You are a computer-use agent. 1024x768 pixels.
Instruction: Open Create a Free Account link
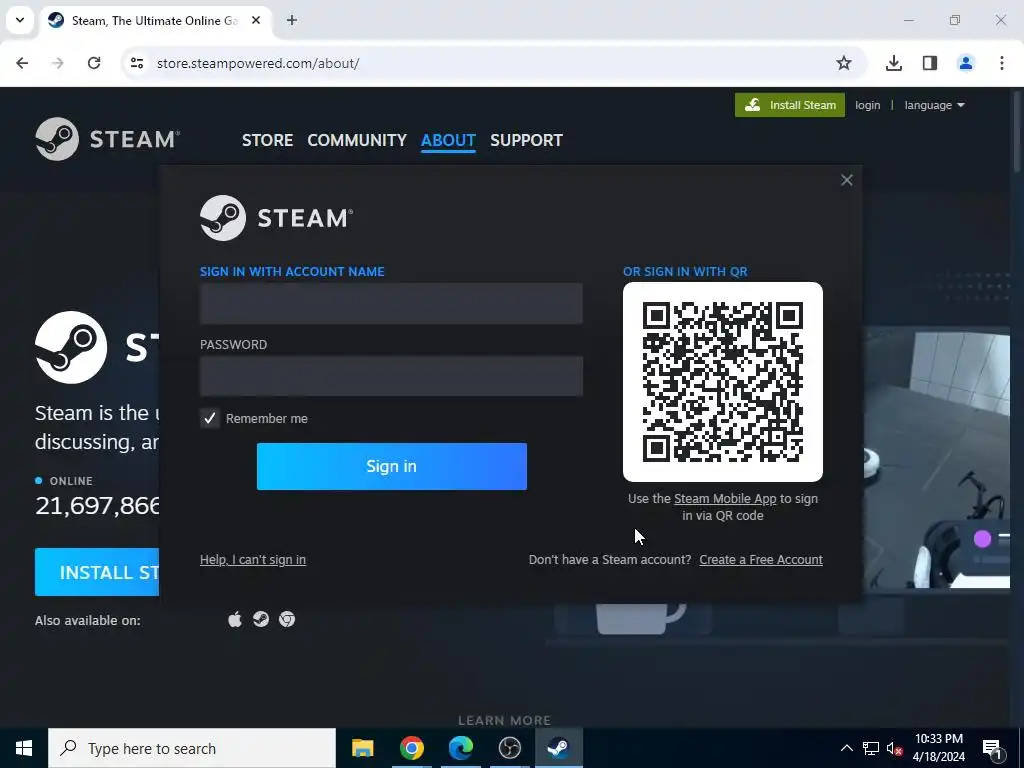pos(761,560)
